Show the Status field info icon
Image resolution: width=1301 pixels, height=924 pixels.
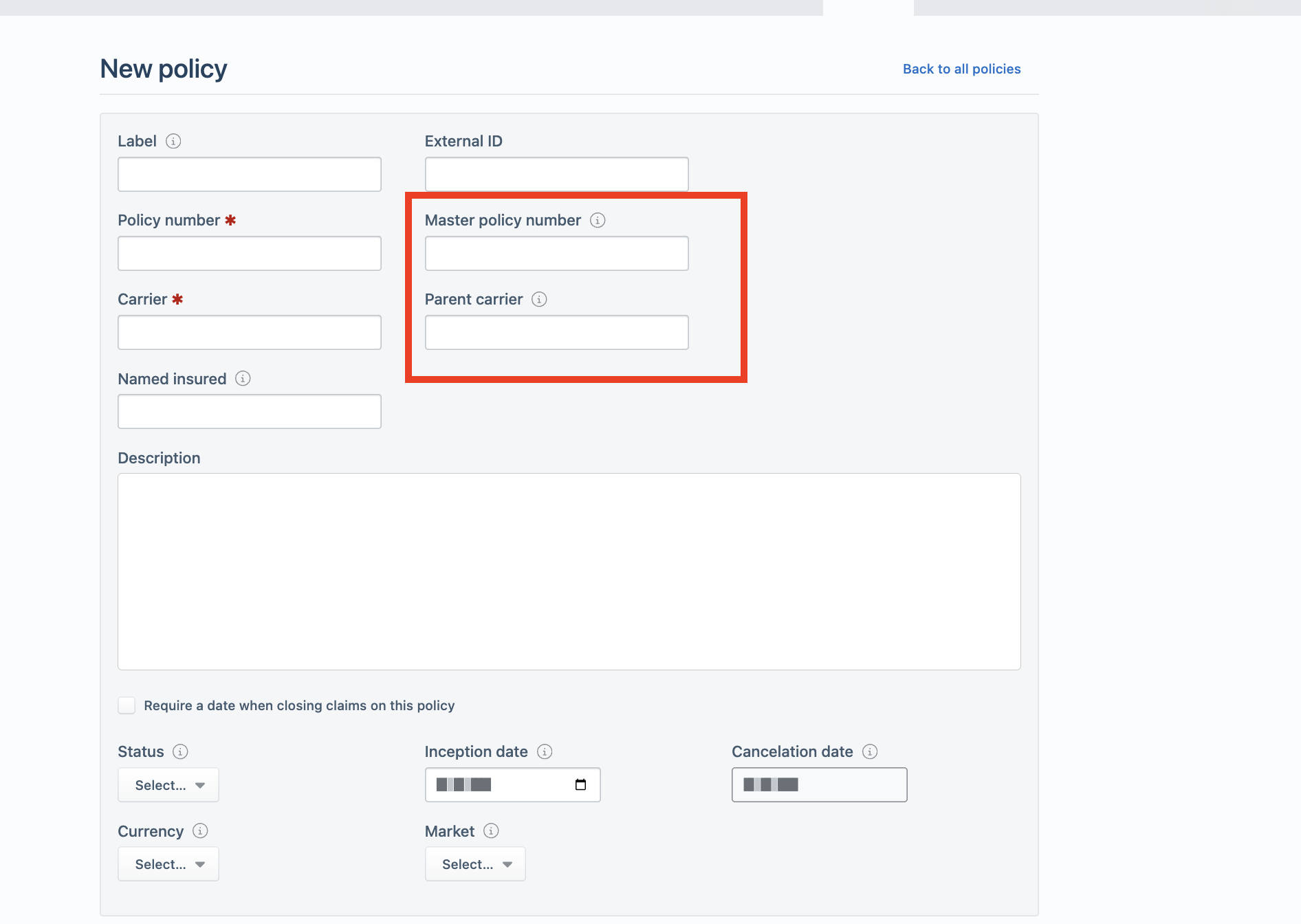[x=180, y=751]
